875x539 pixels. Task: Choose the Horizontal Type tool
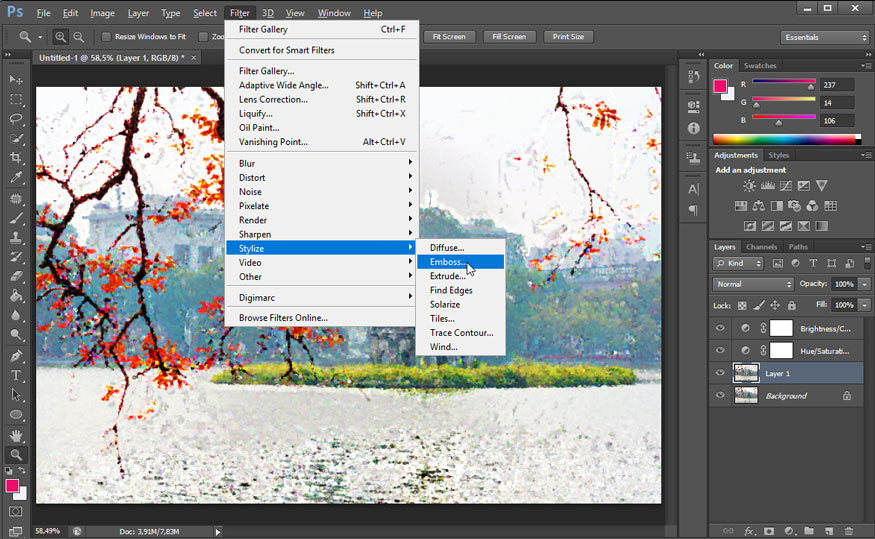(16, 375)
